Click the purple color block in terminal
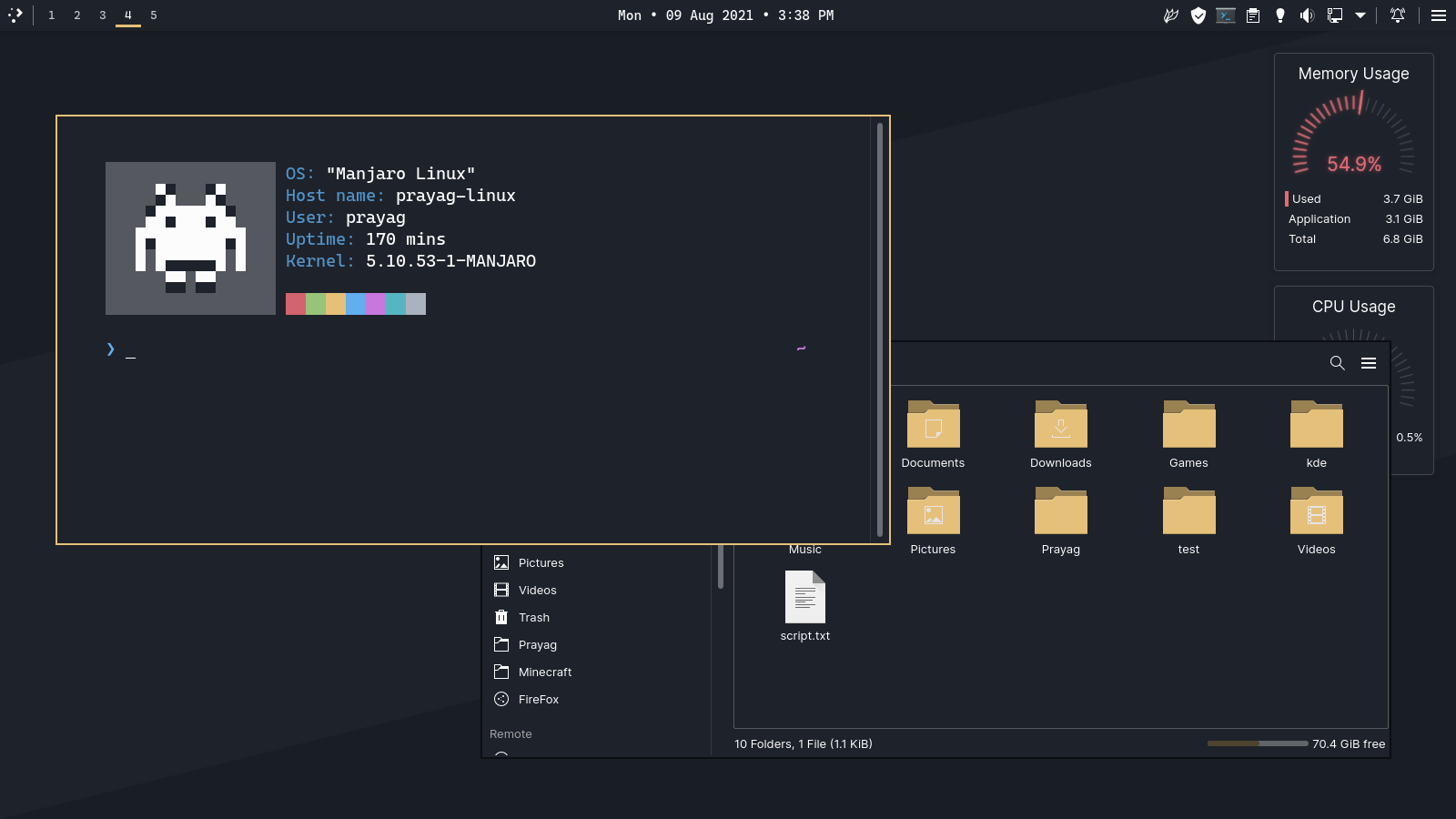The width and height of the screenshot is (1456, 819). coord(376,304)
